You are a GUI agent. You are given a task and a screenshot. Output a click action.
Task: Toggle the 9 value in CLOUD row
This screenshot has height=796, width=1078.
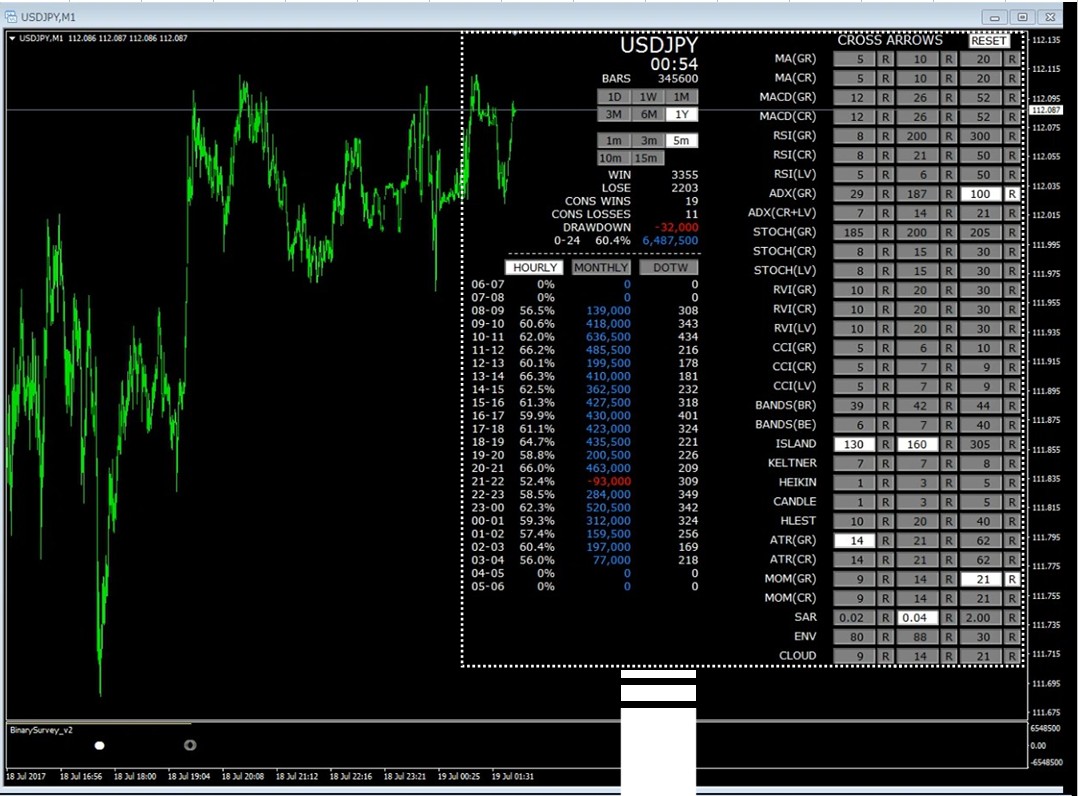coord(855,656)
